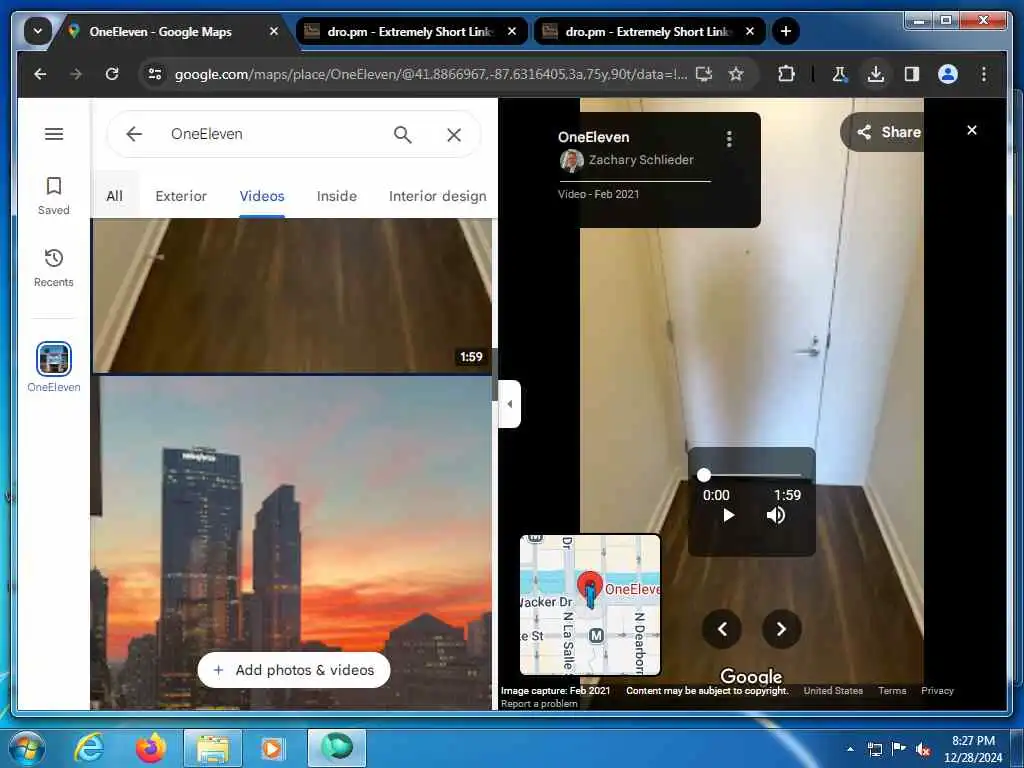Open Saved places in sidebar

(x=54, y=196)
